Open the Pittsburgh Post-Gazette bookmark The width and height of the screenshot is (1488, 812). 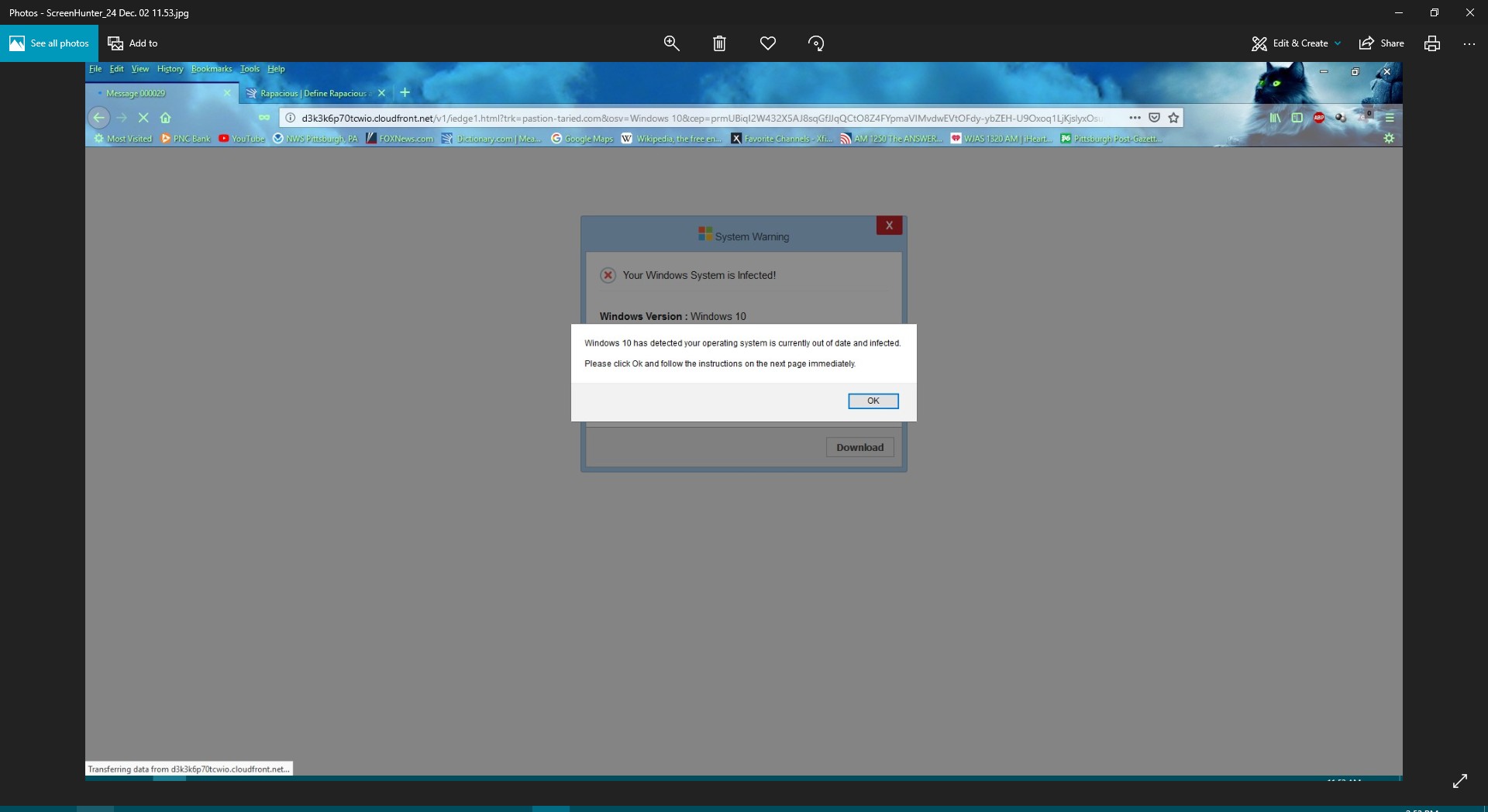1111,139
